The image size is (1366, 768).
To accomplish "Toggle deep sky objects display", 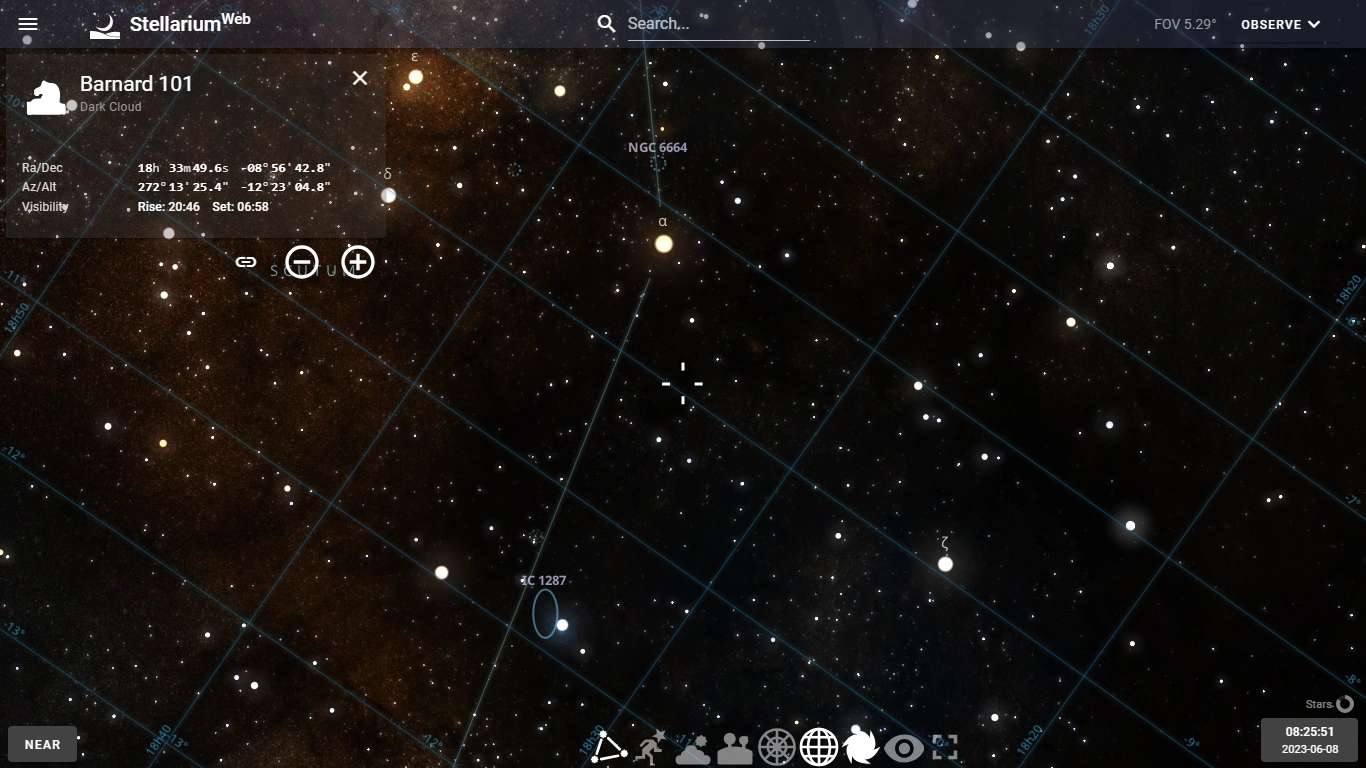I will [860, 747].
